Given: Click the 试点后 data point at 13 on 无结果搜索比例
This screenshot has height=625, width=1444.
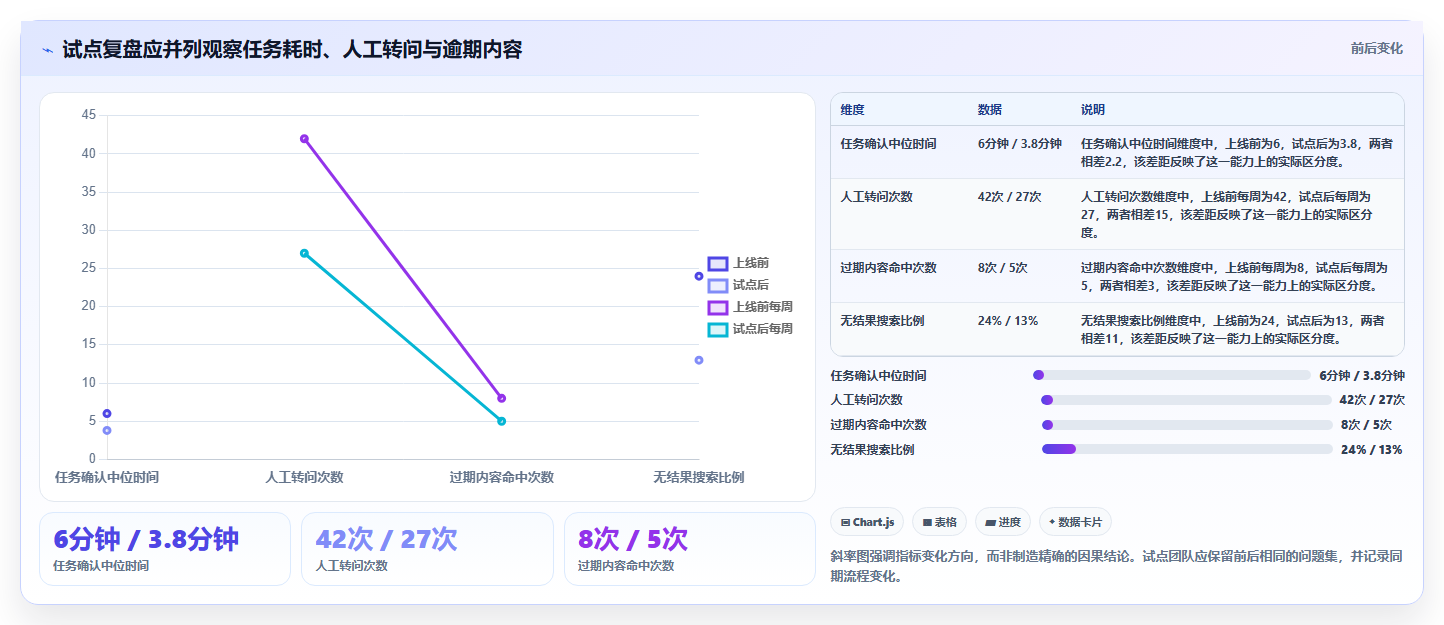Looking at the screenshot, I should pyautogui.click(x=699, y=360).
